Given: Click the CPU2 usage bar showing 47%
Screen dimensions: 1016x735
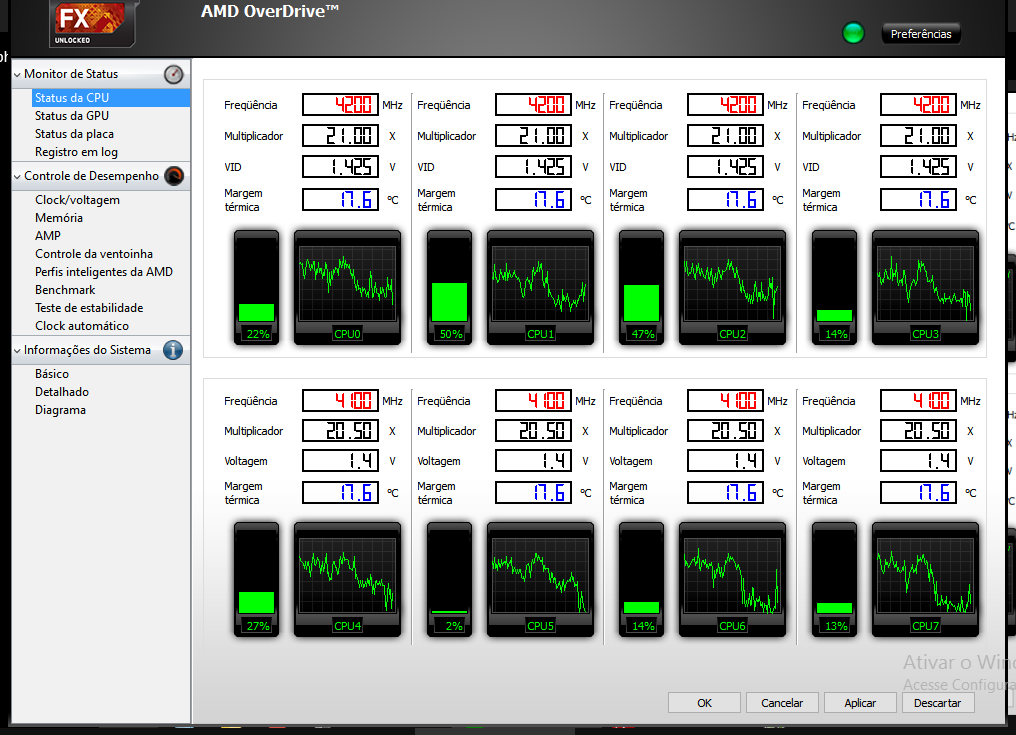Looking at the screenshot, I should (x=641, y=287).
